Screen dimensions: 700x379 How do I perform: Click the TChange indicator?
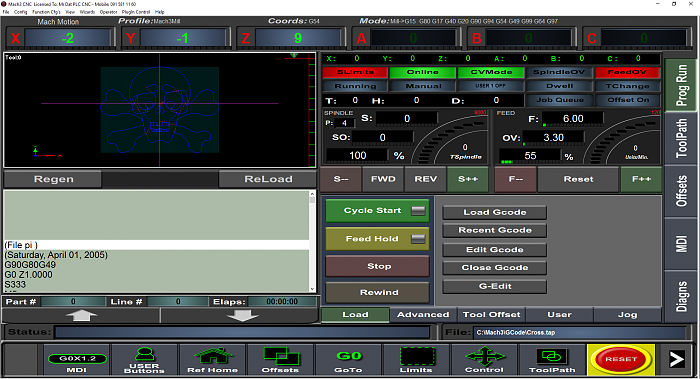627,86
